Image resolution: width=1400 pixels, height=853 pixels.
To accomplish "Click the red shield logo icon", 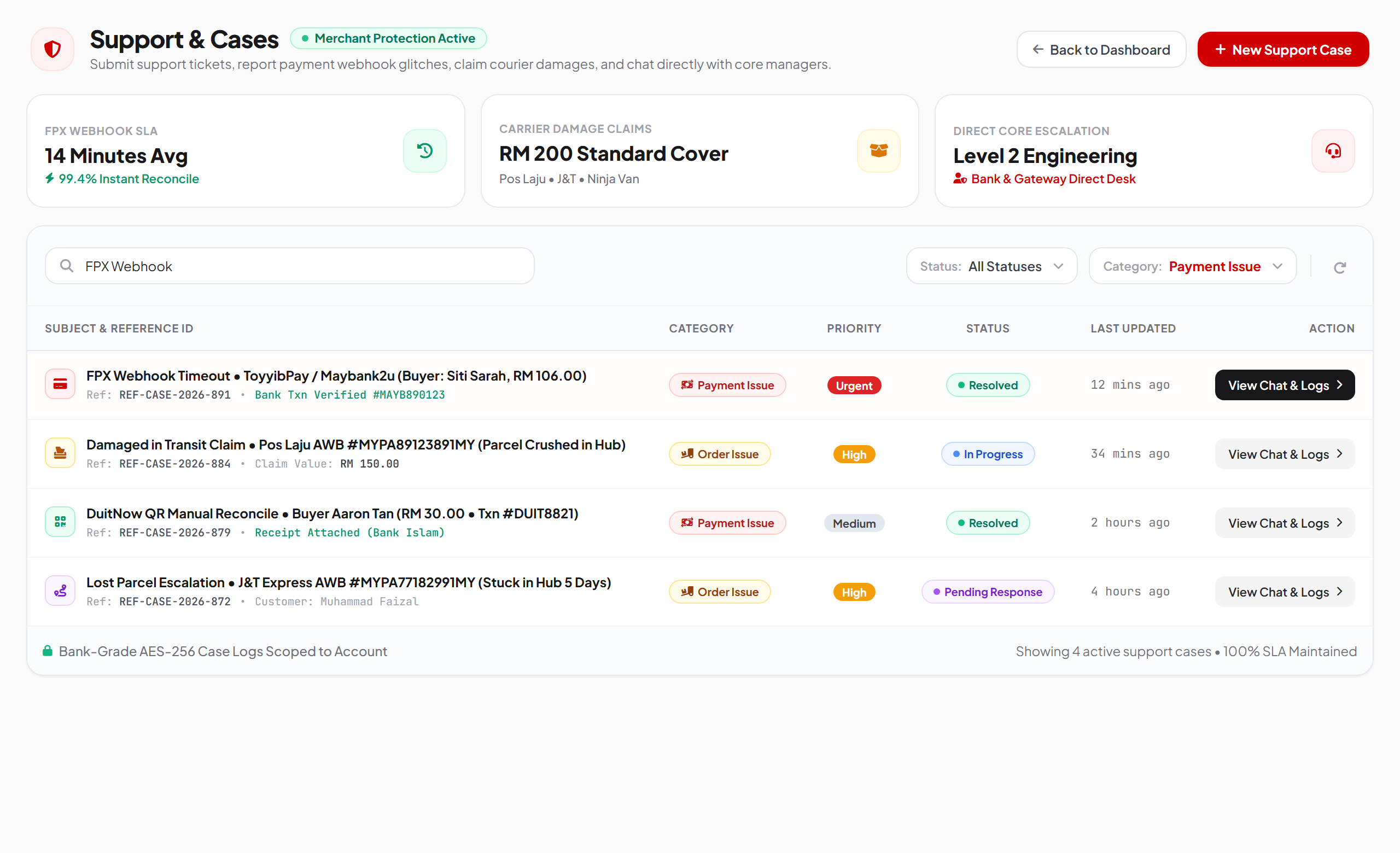I will (x=52, y=49).
